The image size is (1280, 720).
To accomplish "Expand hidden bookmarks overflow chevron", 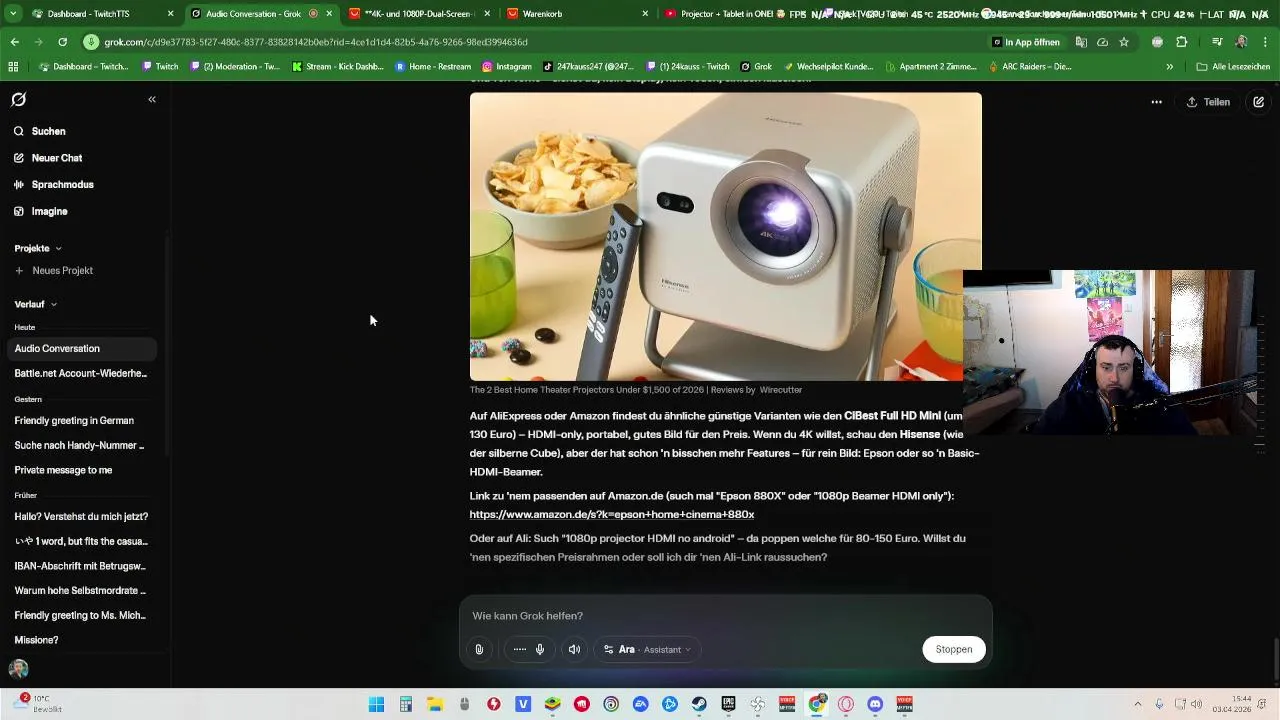I will pyautogui.click(x=1170, y=67).
